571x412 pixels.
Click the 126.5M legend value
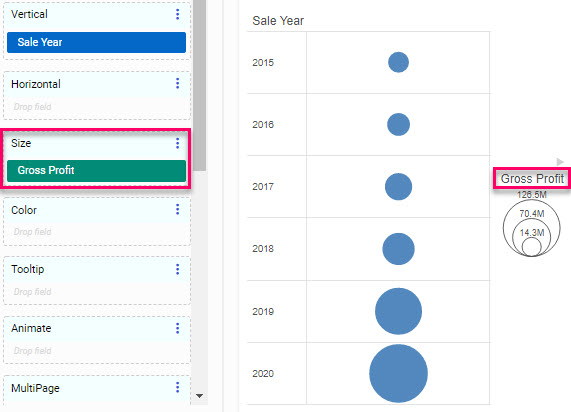point(532,195)
